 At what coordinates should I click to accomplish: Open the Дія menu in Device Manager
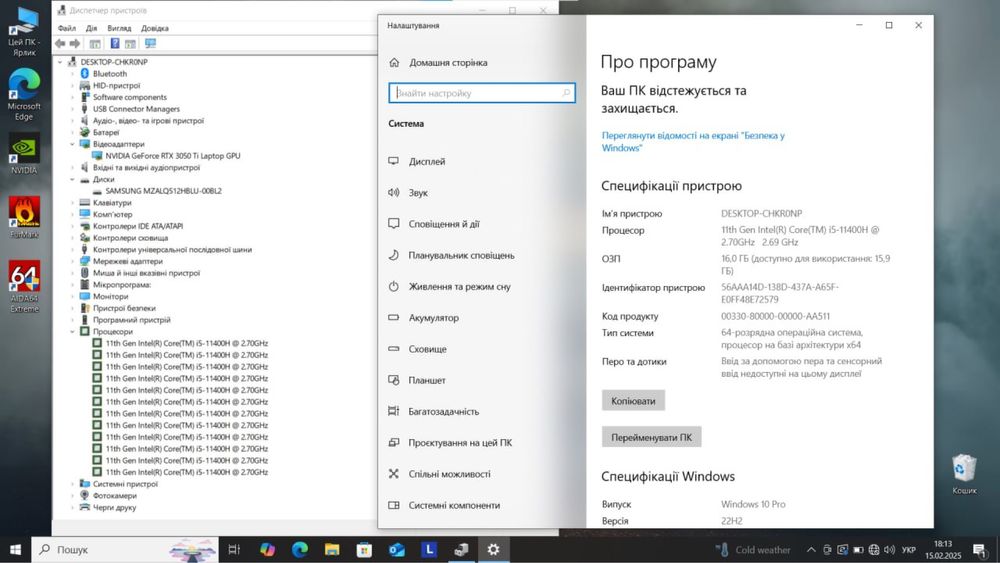(x=92, y=28)
